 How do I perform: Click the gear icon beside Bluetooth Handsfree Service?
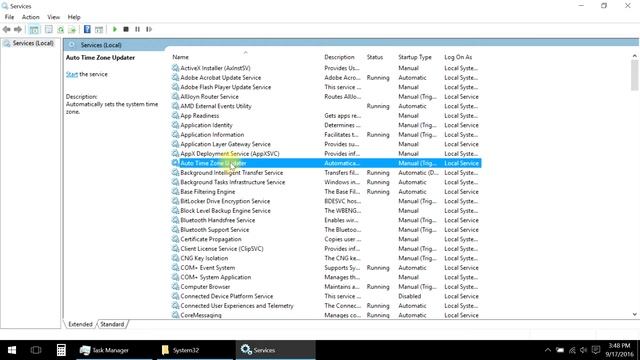tap(175, 220)
